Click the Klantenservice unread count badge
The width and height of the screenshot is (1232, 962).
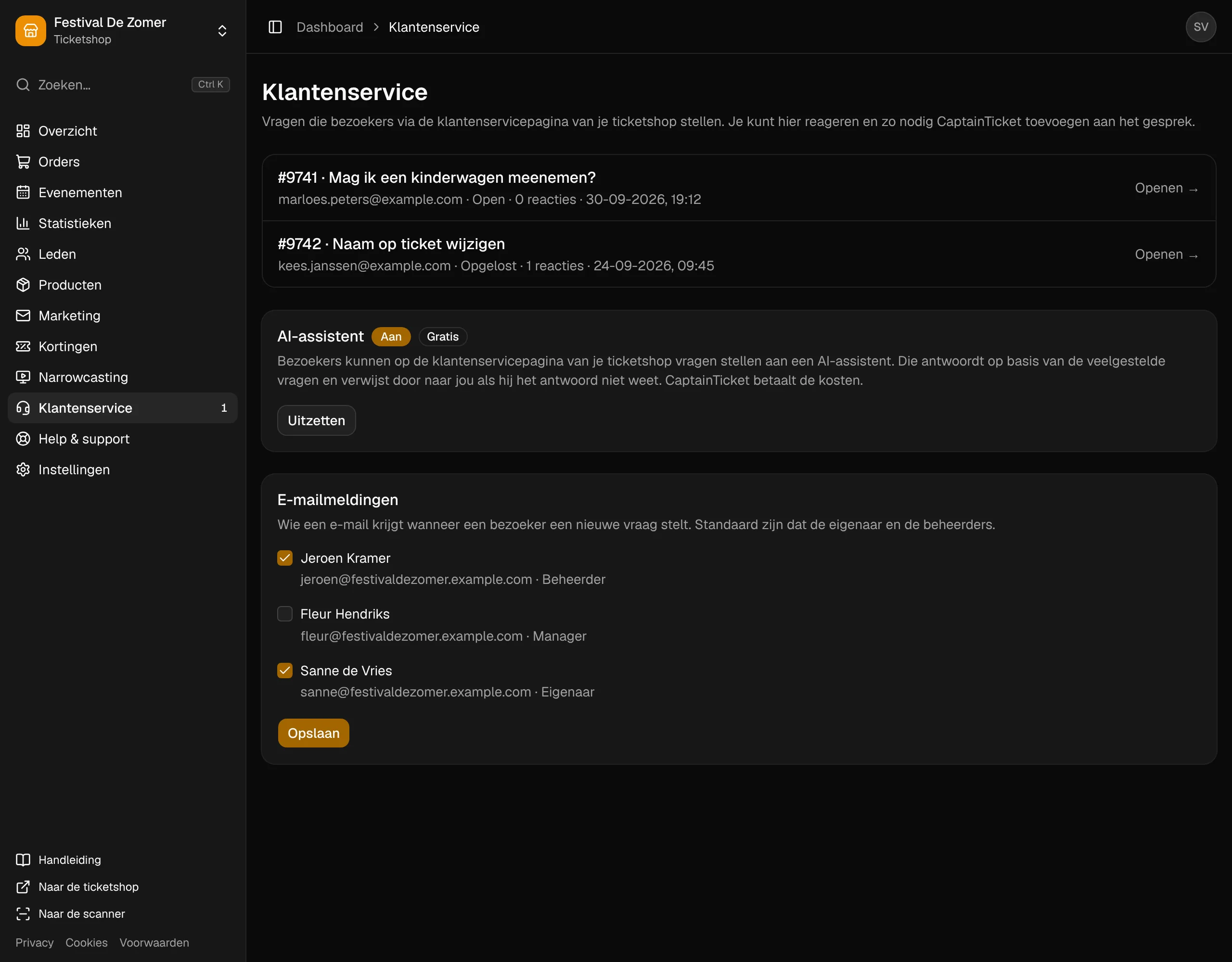pyautogui.click(x=224, y=408)
